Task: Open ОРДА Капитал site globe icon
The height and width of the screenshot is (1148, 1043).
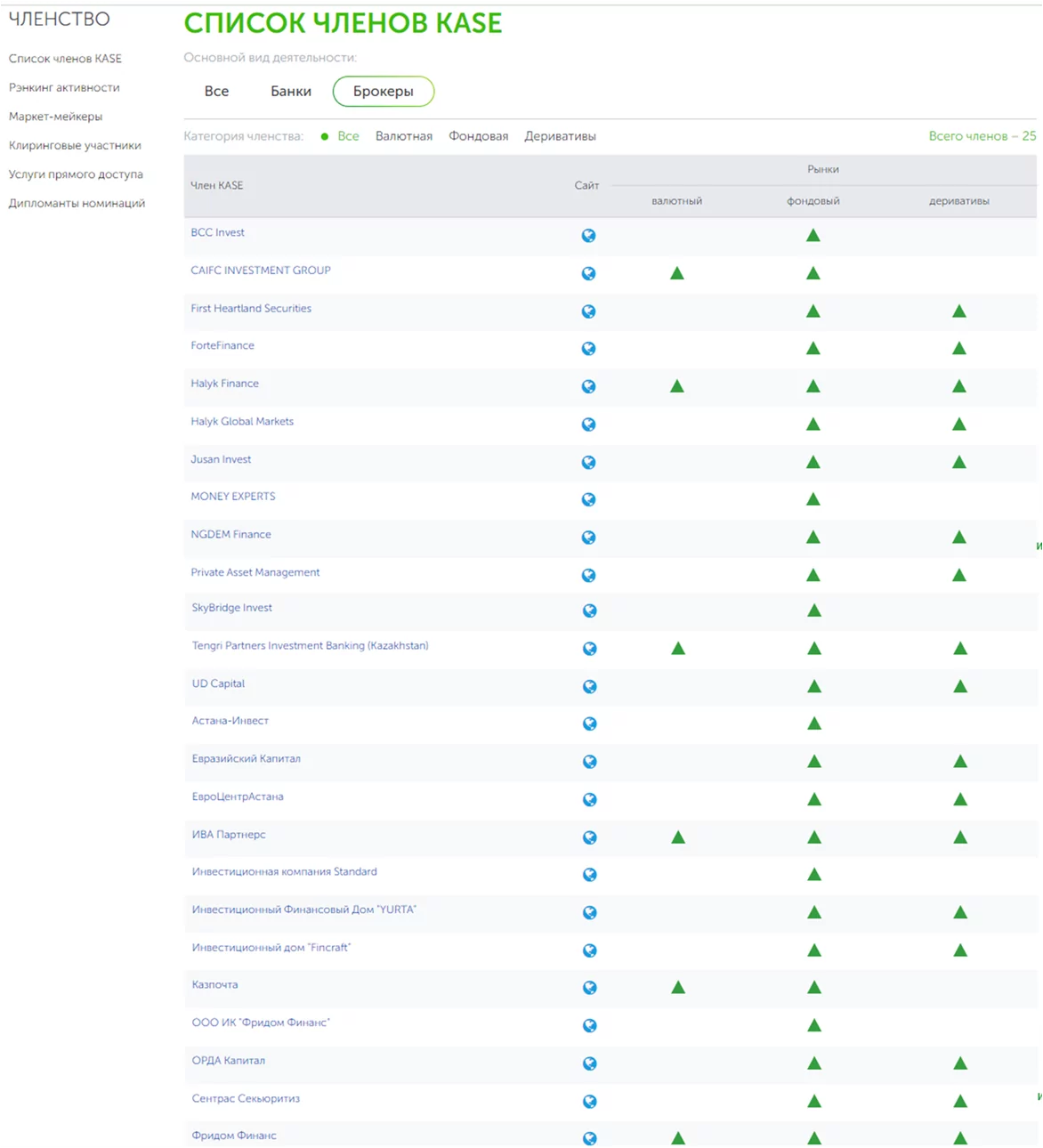Action: (589, 1063)
